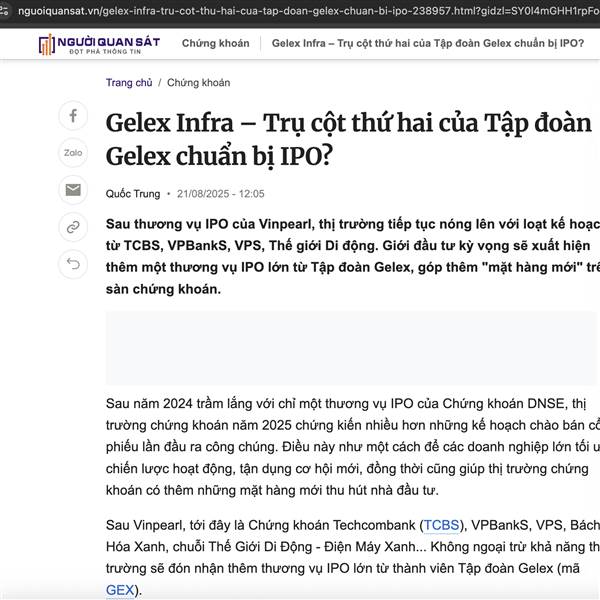Open the Chứng khoán breadcrumb link

point(199,83)
